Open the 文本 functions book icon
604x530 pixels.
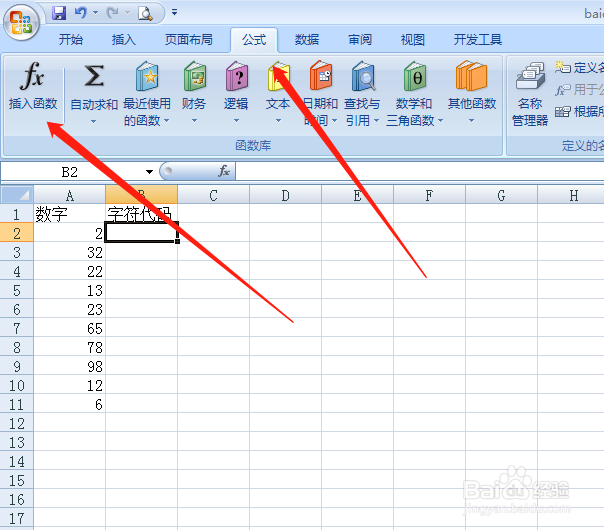coord(278,76)
